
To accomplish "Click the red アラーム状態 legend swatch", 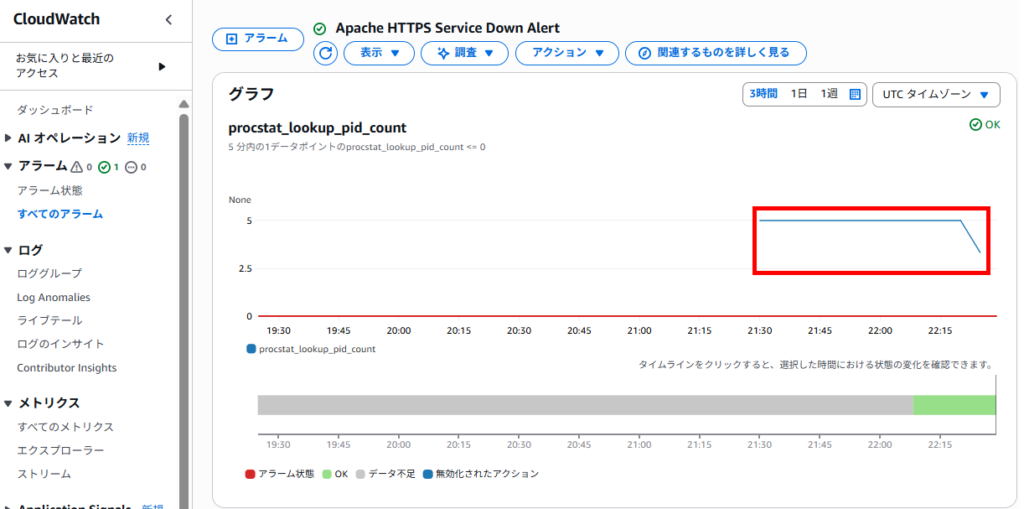I will click(x=250, y=474).
